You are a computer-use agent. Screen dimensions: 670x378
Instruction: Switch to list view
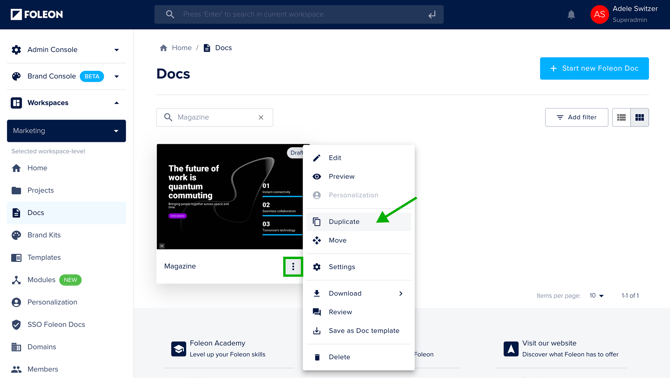coord(621,117)
